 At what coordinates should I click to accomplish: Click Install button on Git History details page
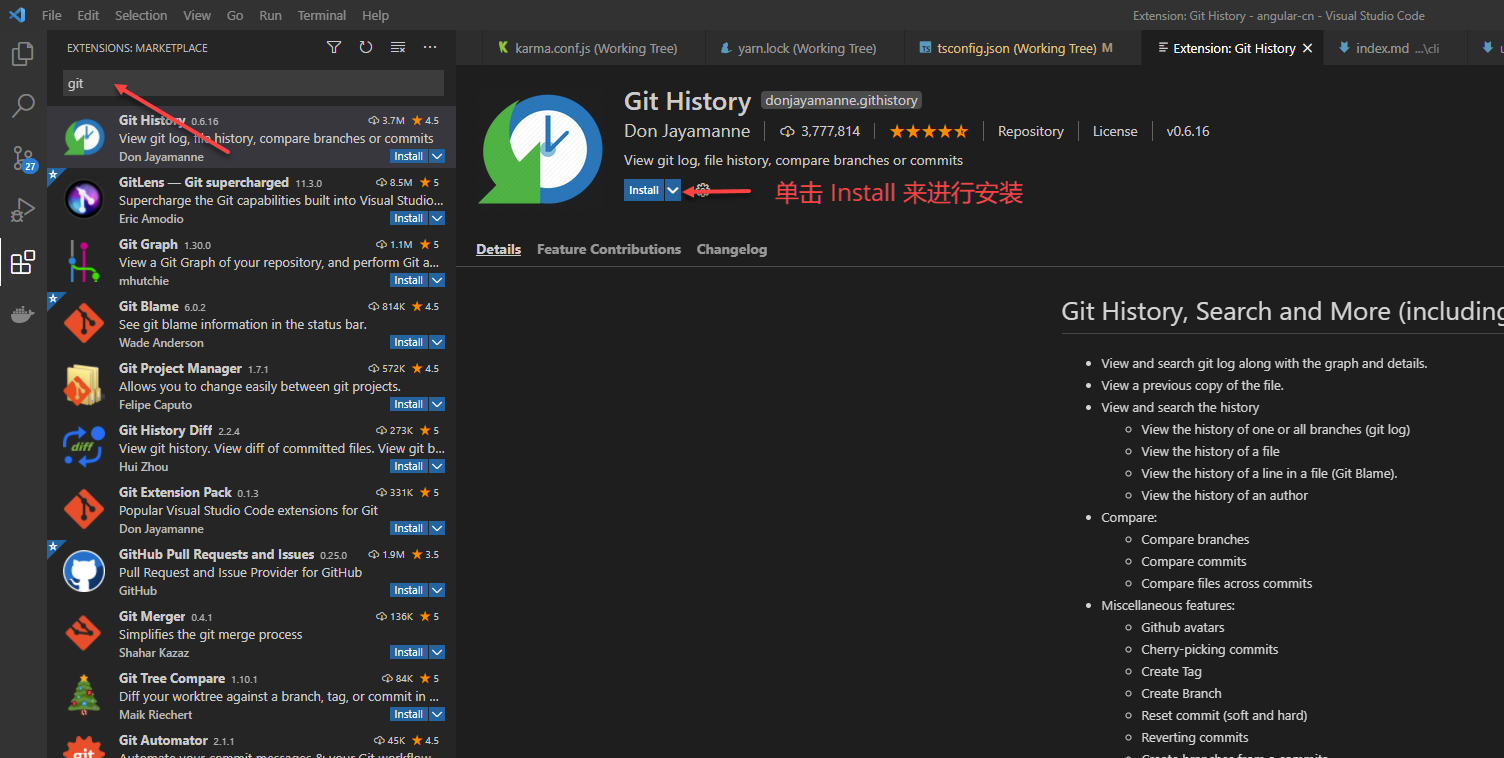[644, 190]
